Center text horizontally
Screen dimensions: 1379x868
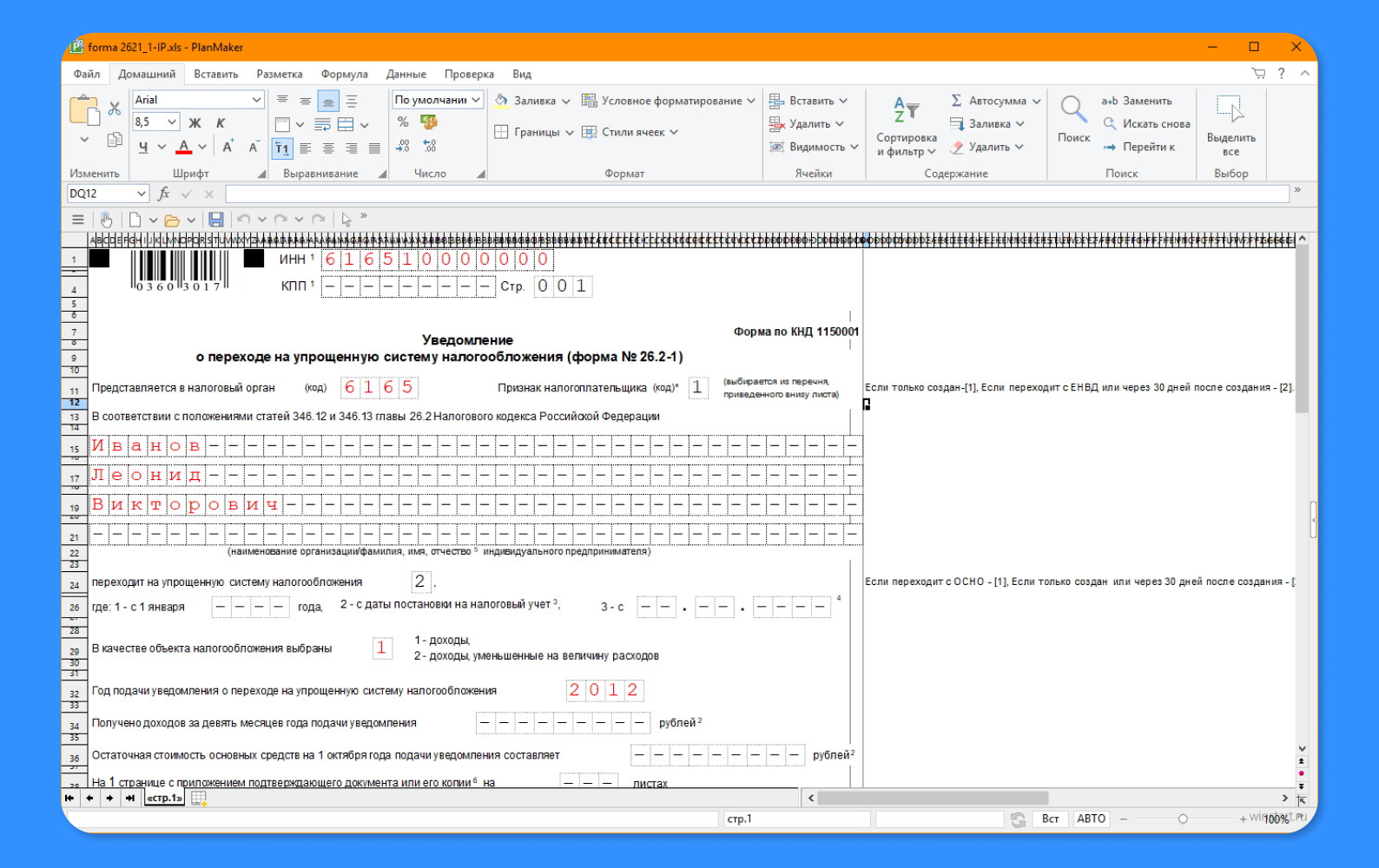(328, 148)
